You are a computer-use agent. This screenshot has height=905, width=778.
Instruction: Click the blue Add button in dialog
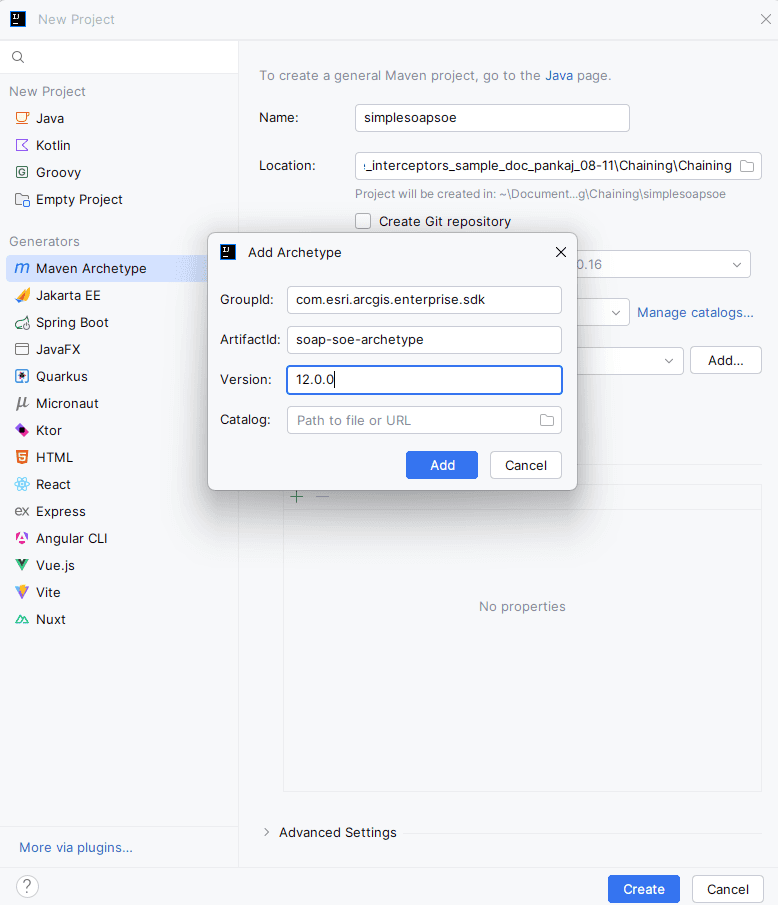click(x=441, y=465)
